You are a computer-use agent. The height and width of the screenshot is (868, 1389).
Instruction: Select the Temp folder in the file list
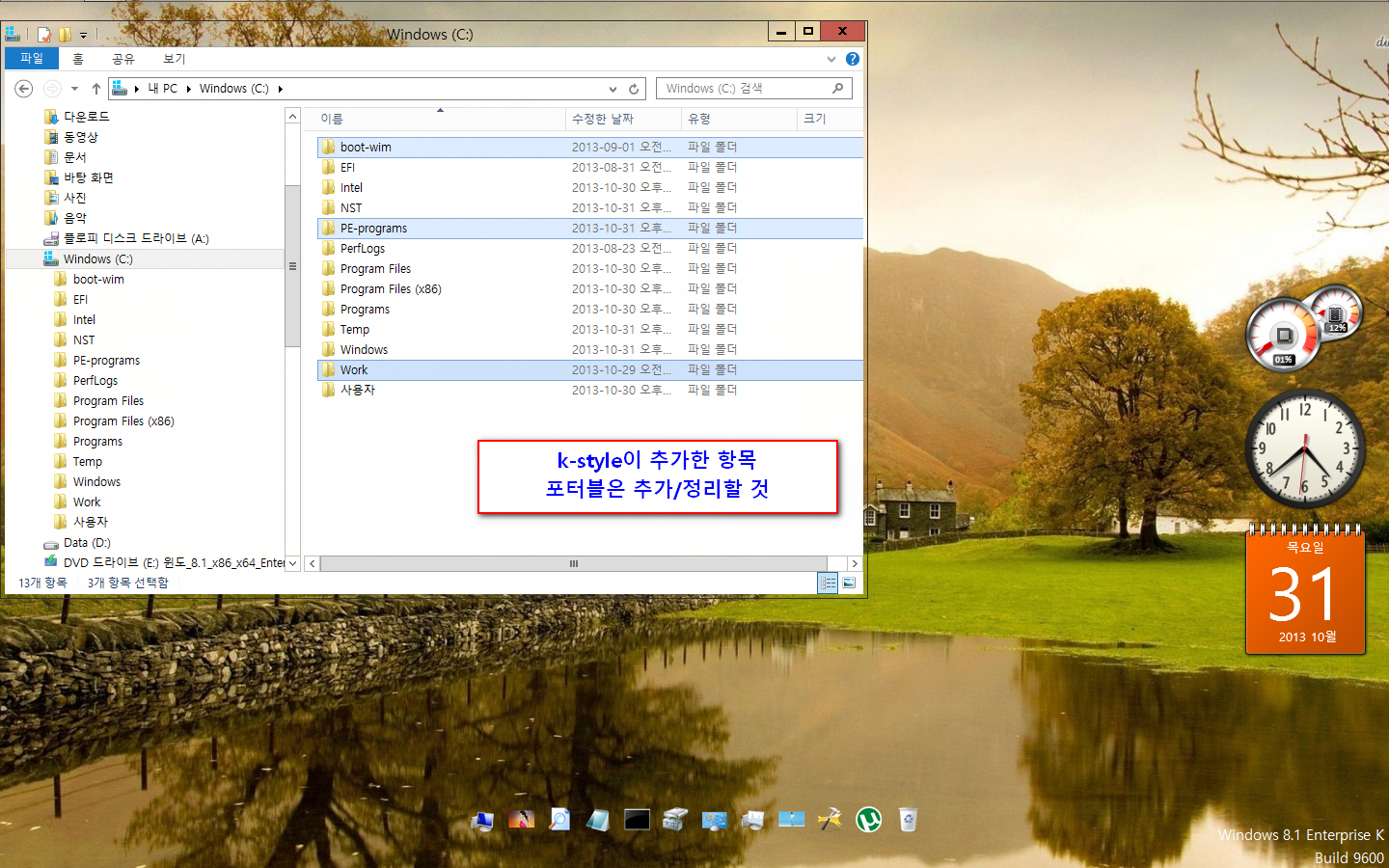pyautogui.click(x=589, y=330)
